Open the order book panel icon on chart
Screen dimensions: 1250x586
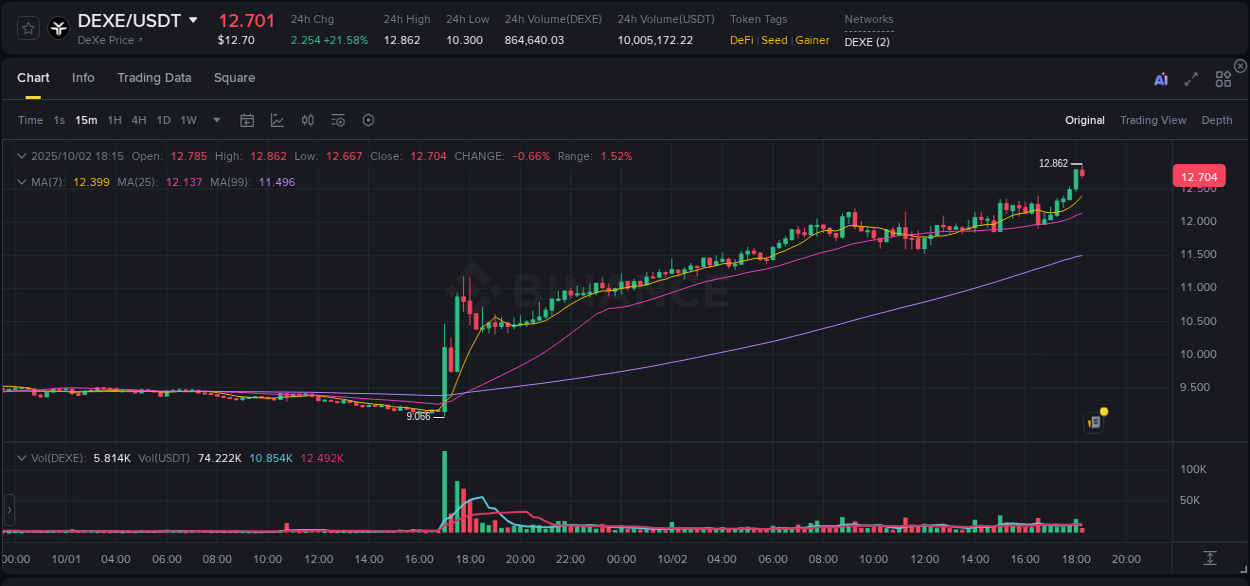(1093, 421)
